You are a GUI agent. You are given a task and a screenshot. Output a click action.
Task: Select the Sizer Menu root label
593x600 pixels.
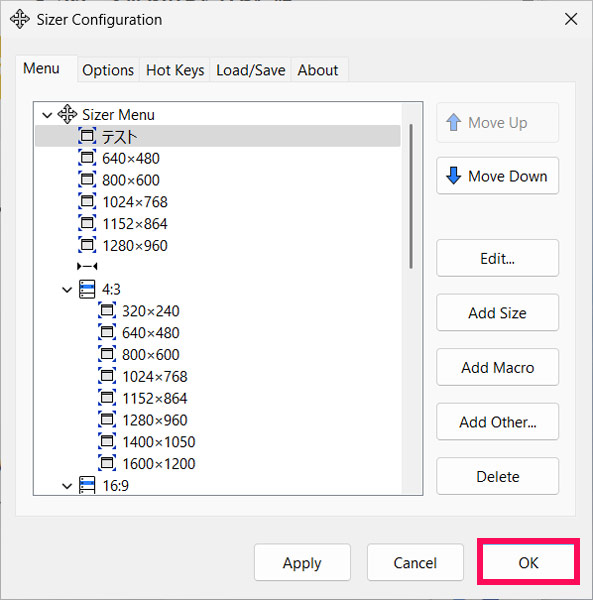tap(118, 115)
